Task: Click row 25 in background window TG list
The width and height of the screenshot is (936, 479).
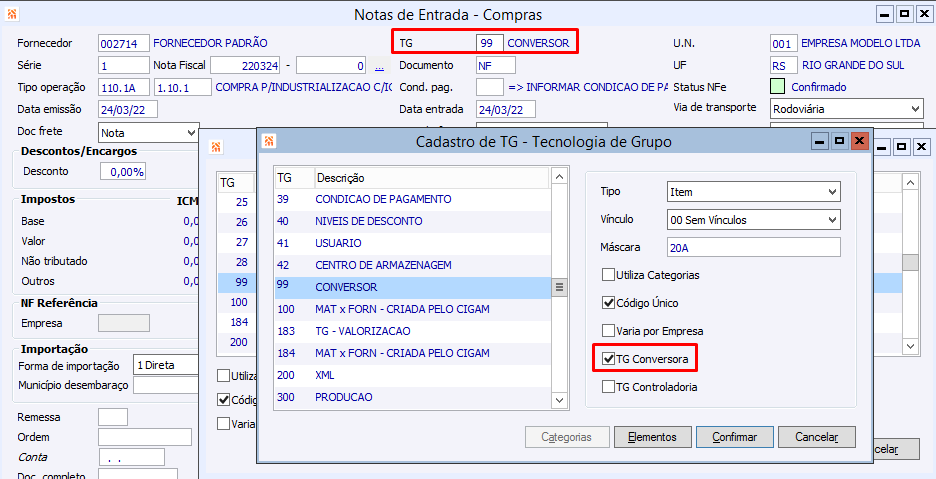Action: [x=236, y=202]
